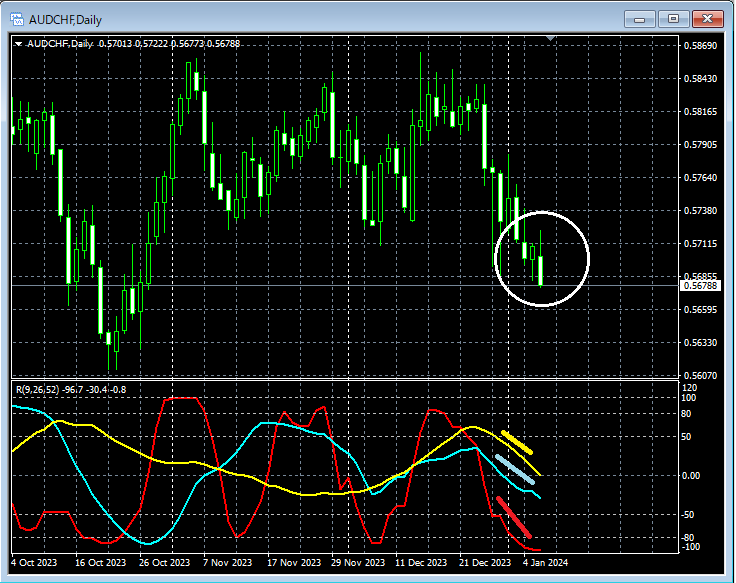Click the 29 Nov 2023 date label
Image resolution: width=736 pixels, height=583 pixels.
click(x=358, y=562)
